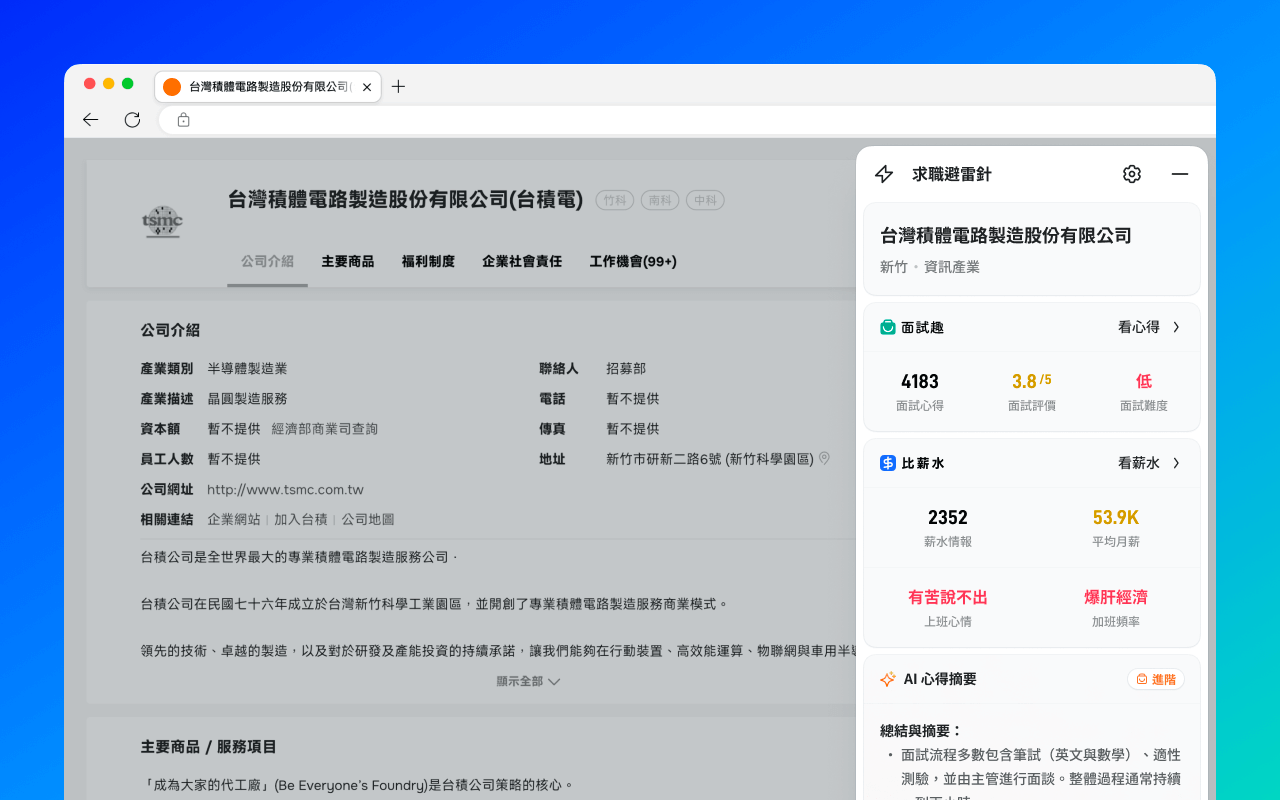
Task: Click the map pin beside the address
Action: 824,458
